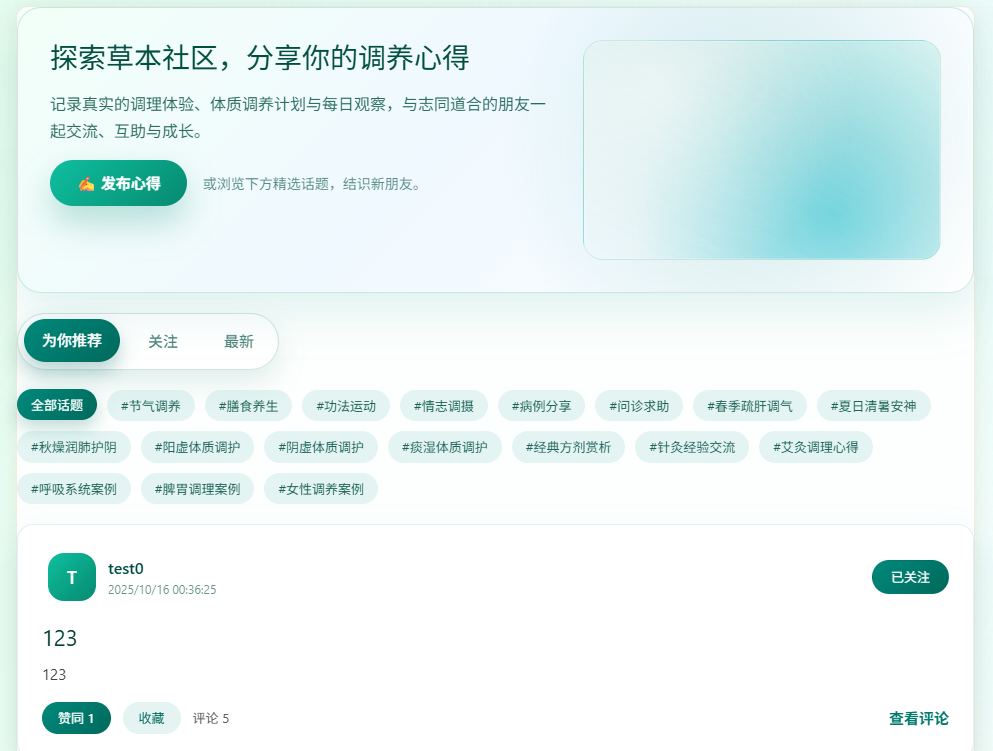Open the hero banner image

761,150
